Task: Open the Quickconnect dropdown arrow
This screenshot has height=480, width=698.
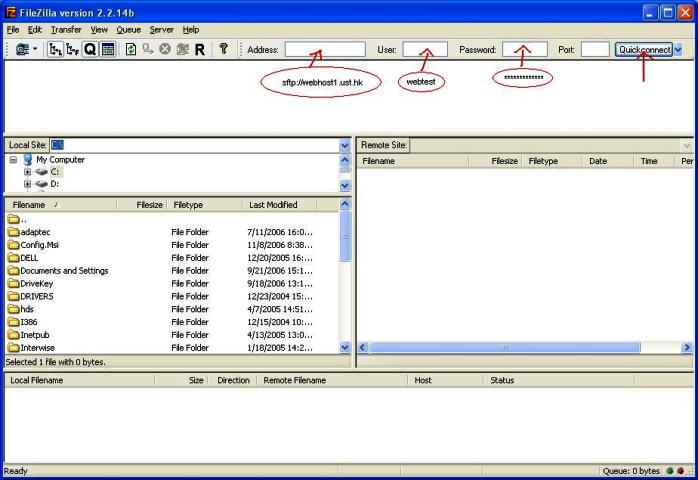Action: [678, 49]
